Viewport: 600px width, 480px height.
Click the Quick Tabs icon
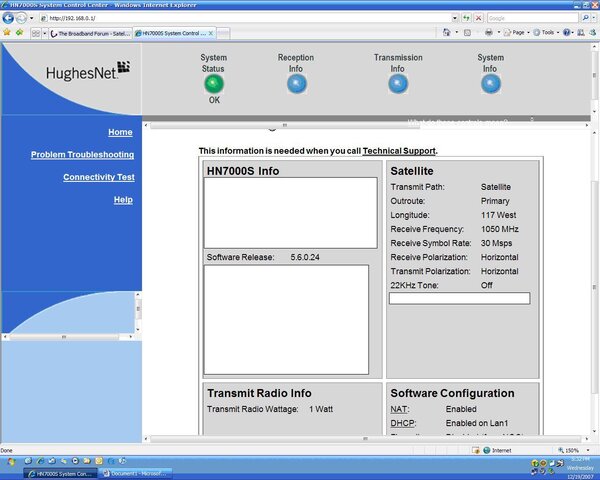click(x=36, y=34)
